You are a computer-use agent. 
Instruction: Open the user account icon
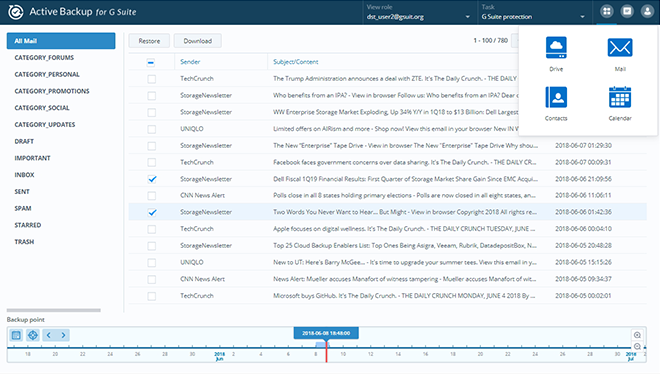click(x=647, y=11)
